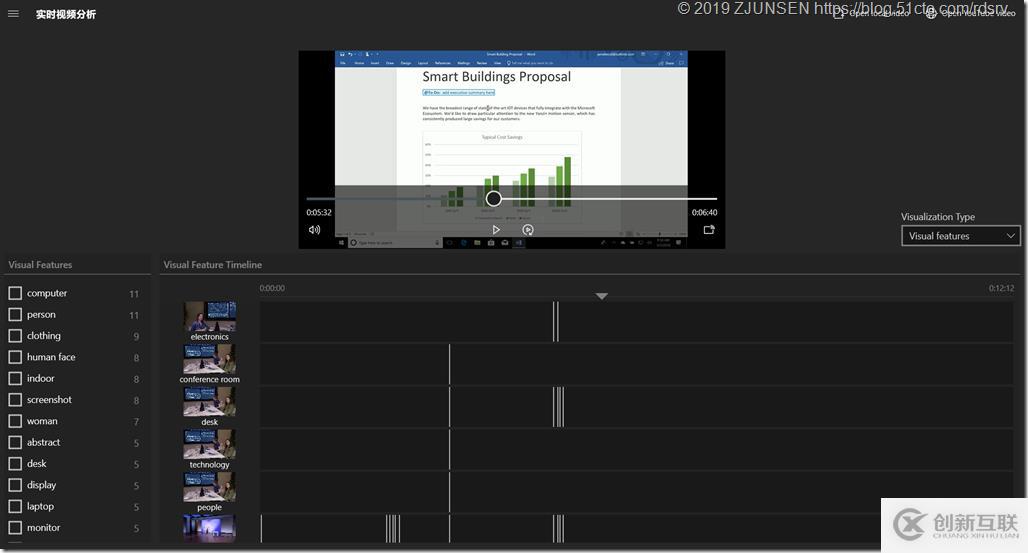Mute the video with the volume icon
Screen dimensions: 1028x553
pos(315,230)
